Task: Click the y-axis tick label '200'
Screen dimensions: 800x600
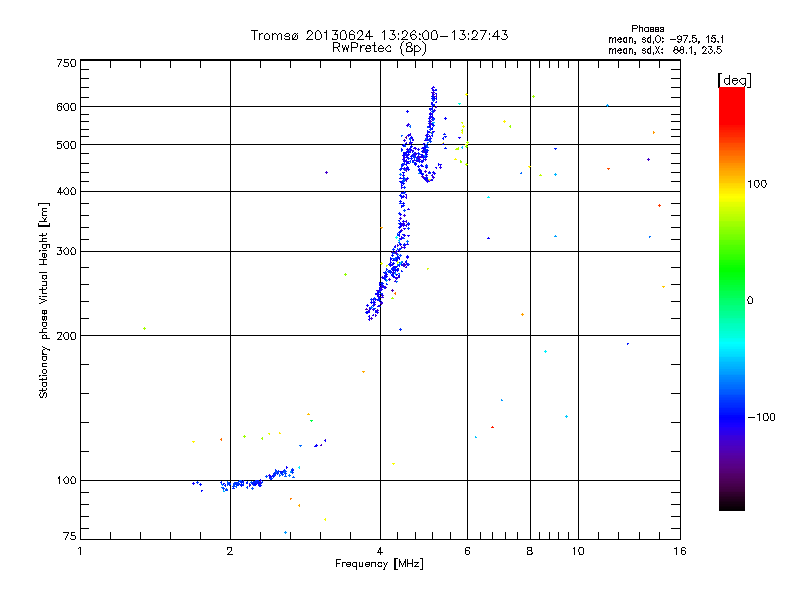Action: tap(66, 336)
